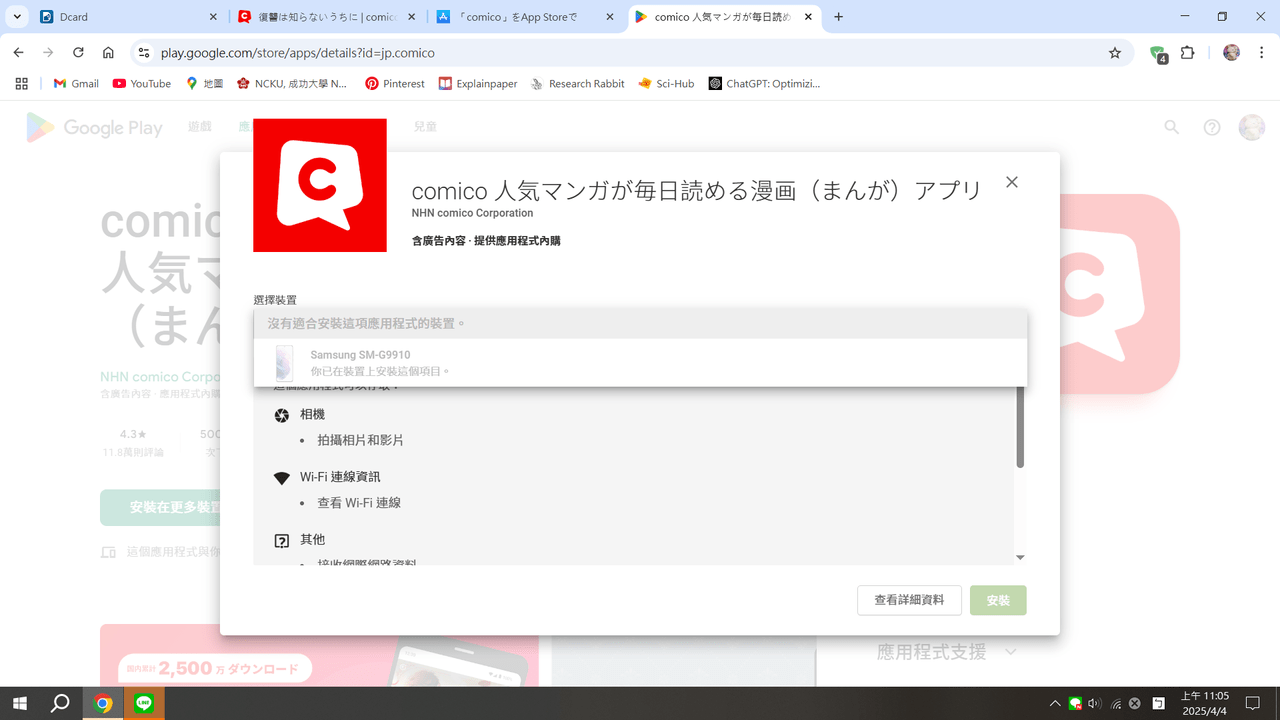
Task: Open the YouTube bookmark
Action: 142,84
